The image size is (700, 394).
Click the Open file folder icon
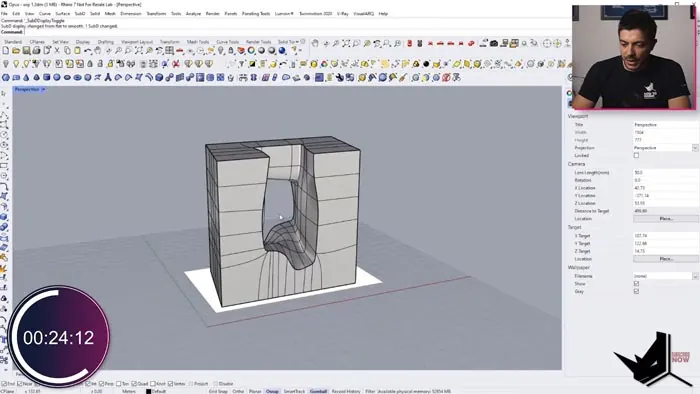point(16,50)
